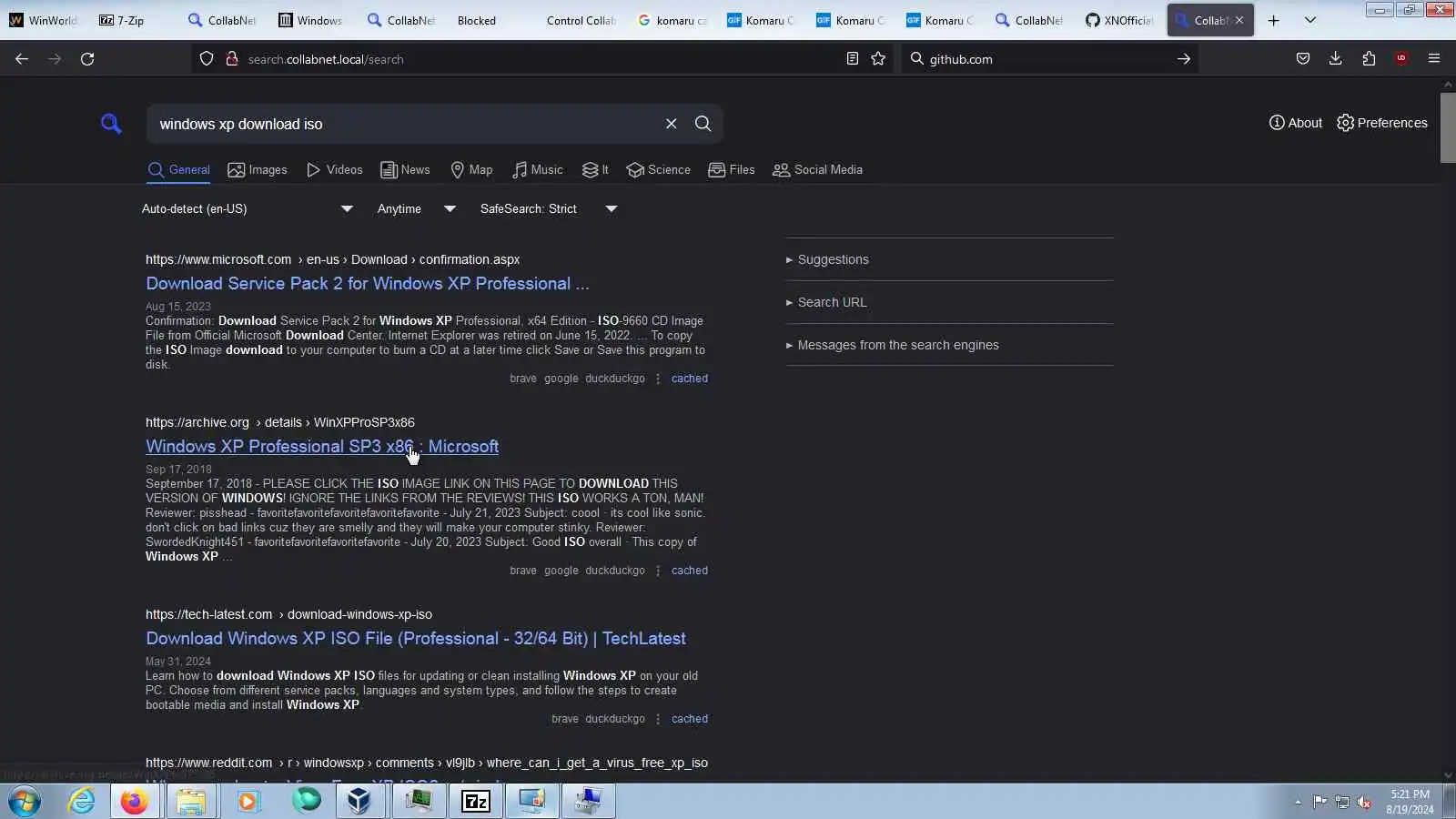Open a new browser tab

tap(1274, 20)
